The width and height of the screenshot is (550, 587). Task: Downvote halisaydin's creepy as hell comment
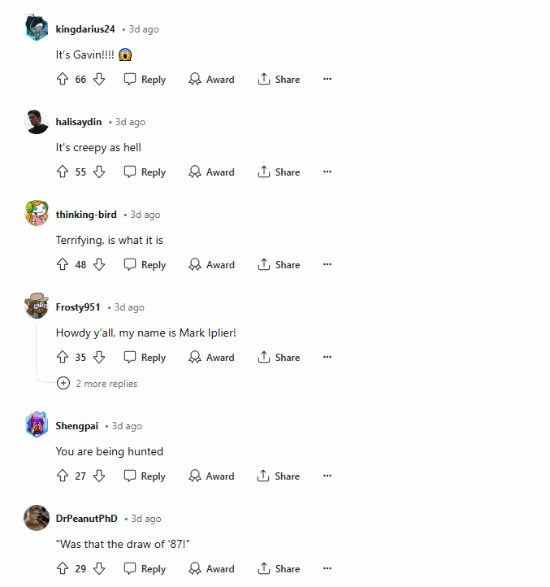[x=99, y=172]
